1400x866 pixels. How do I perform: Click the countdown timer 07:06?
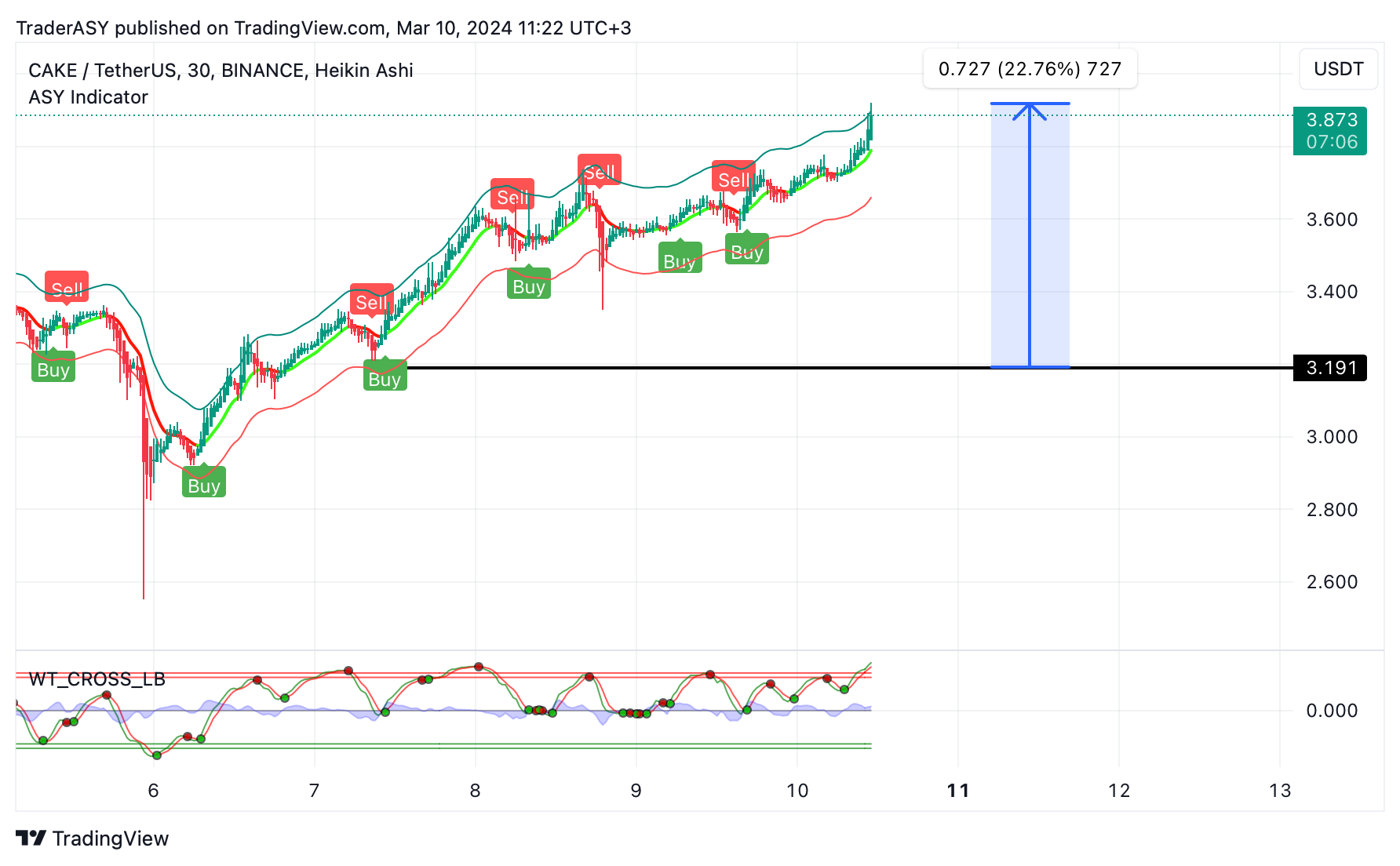[x=1331, y=142]
